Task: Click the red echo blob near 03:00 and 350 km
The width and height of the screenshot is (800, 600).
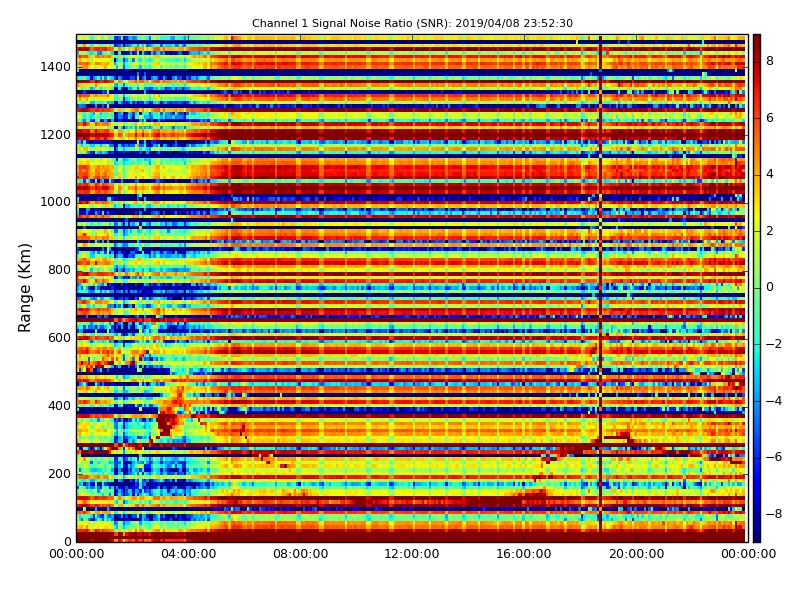Action: [166, 422]
